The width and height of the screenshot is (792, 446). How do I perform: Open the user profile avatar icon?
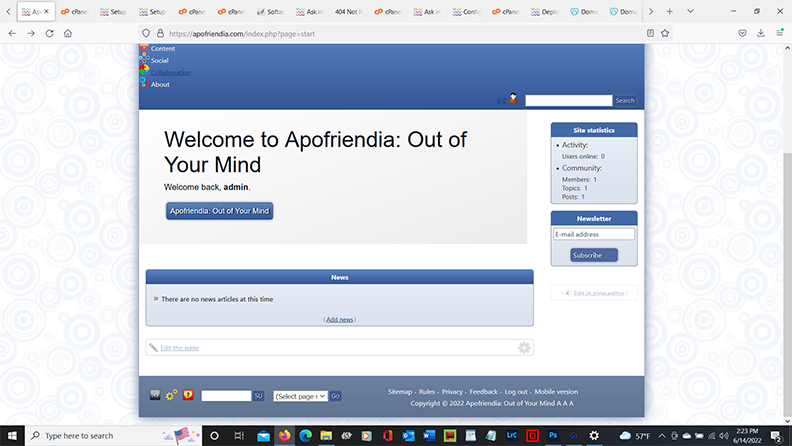[513, 98]
